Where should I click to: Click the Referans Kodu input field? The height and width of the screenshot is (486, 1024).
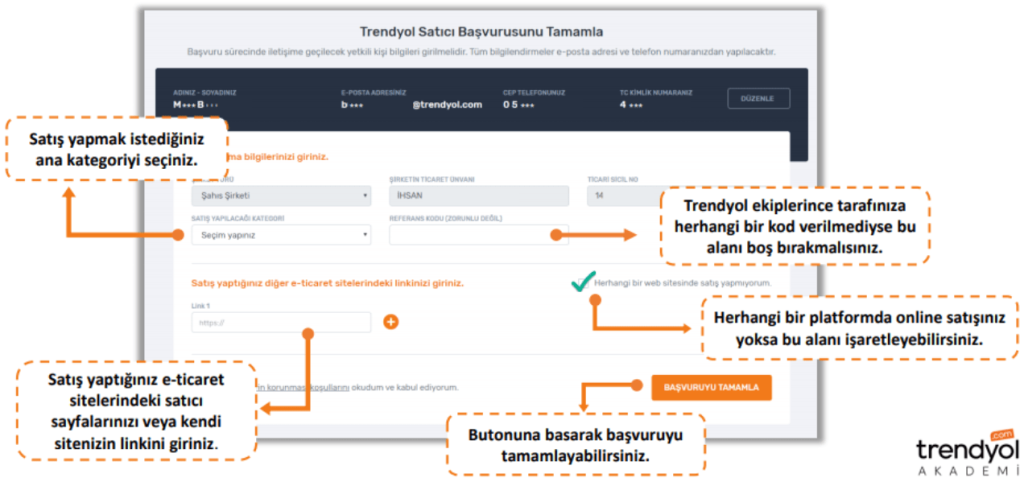point(470,235)
